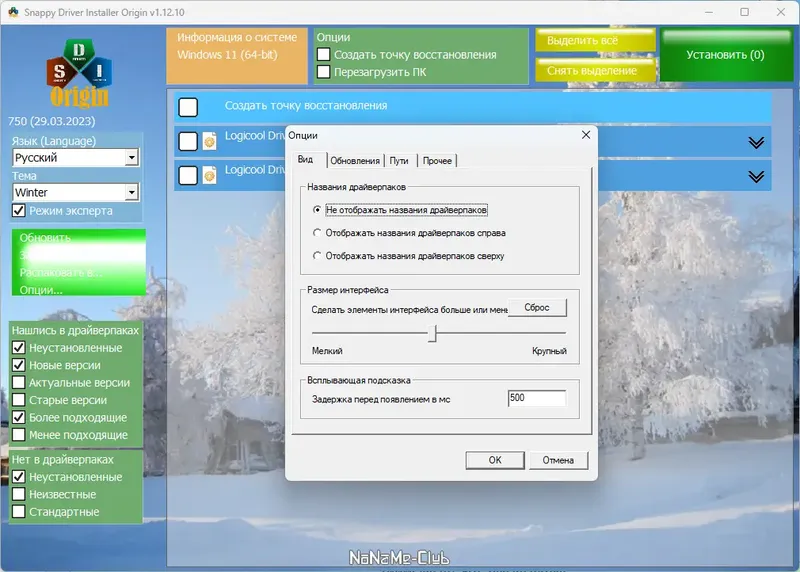Enable the Неизвестные filter
This screenshot has height=572, width=800.
point(19,494)
